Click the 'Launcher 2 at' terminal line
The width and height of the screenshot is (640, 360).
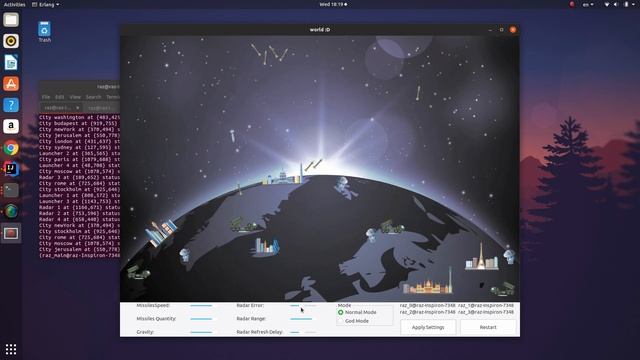point(79,153)
